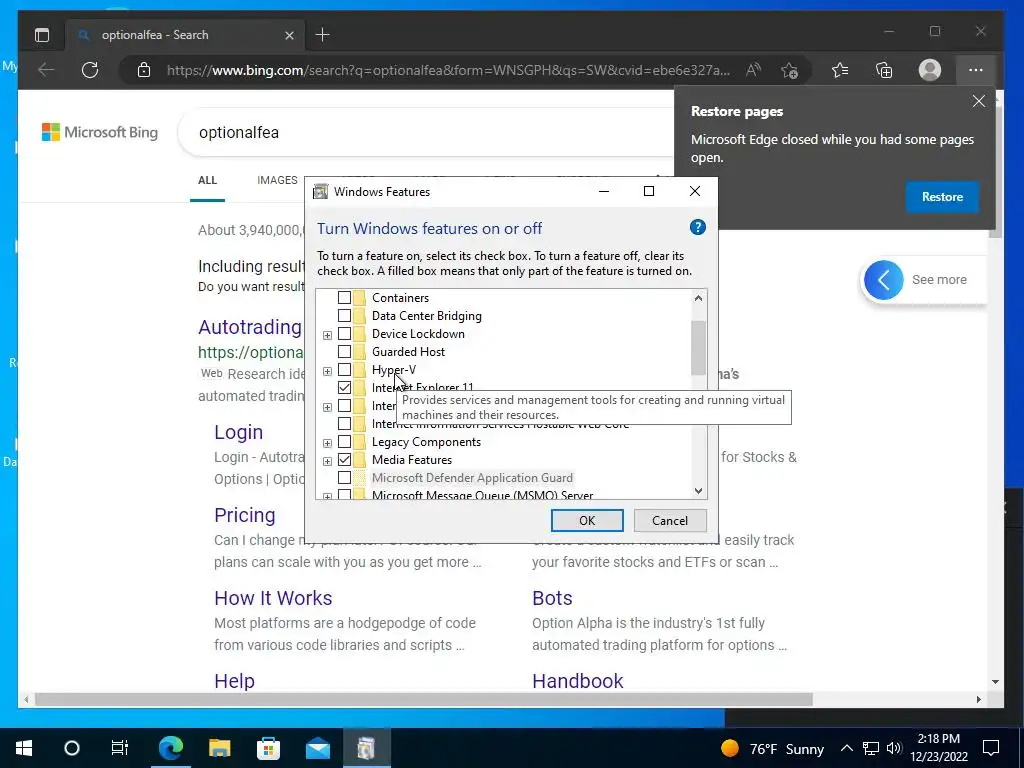Check the Hyper-V checkbox

(344, 370)
